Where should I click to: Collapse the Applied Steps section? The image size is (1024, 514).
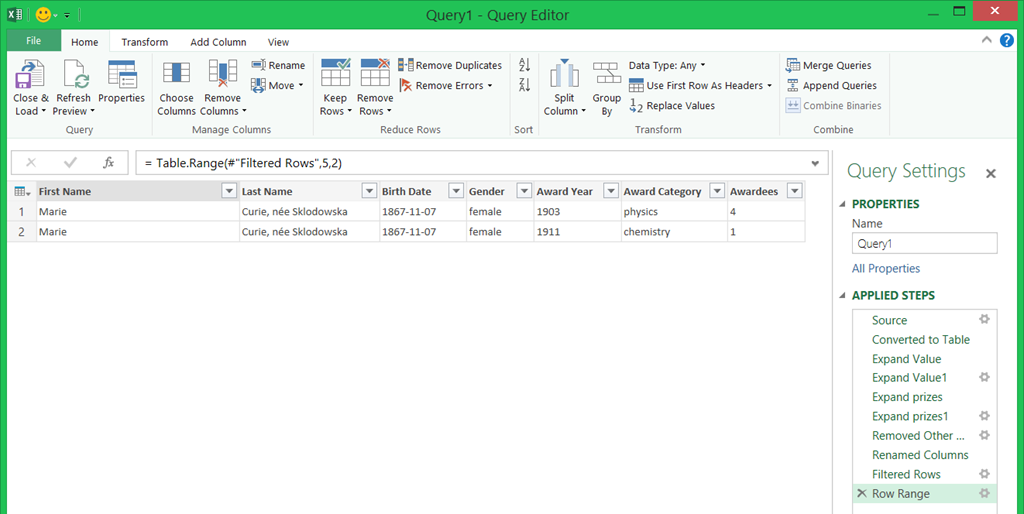pos(842,296)
